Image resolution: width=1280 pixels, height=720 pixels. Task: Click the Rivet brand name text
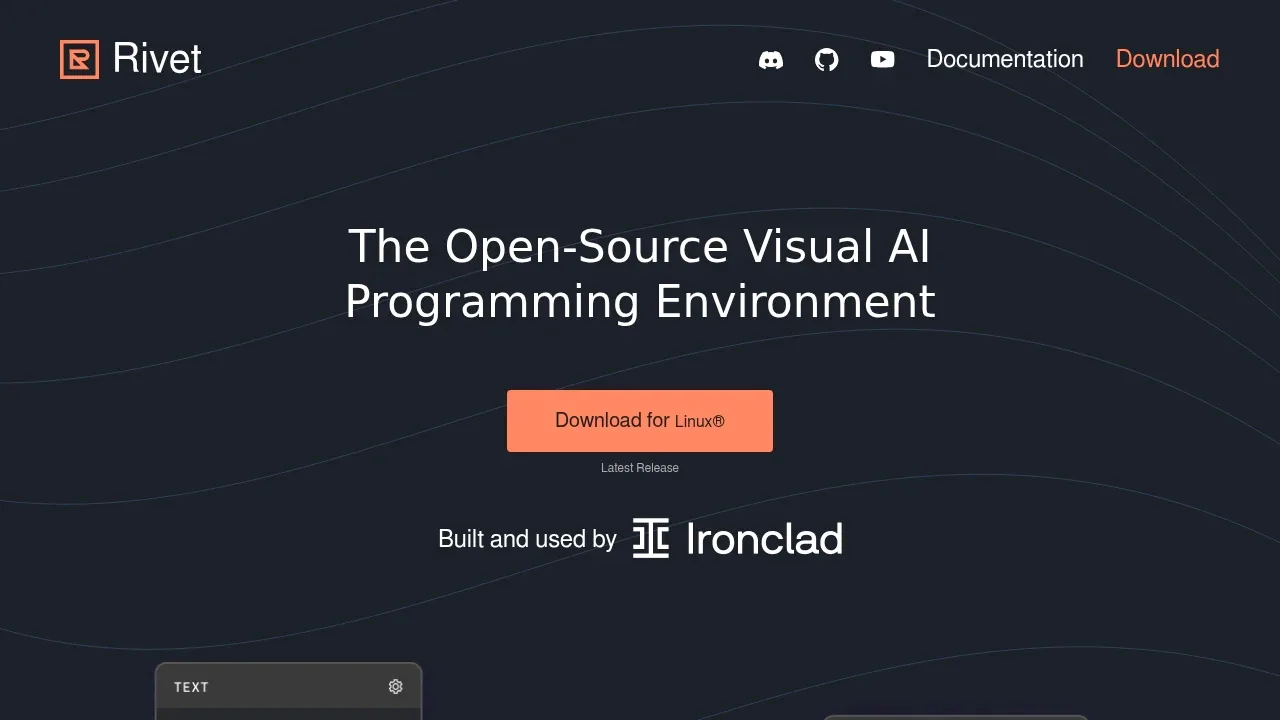pyautogui.click(x=157, y=59)
